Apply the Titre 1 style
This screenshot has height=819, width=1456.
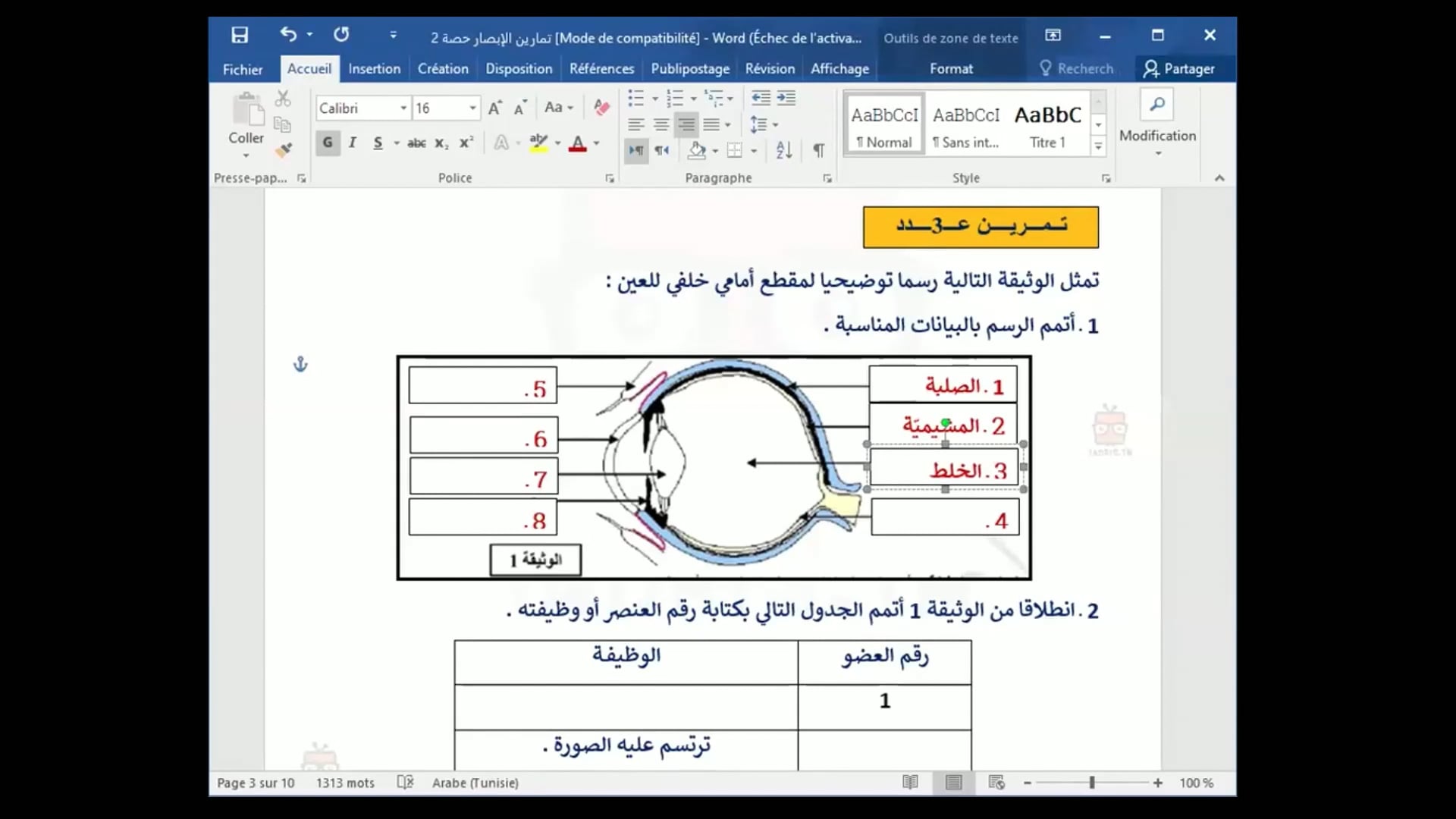point(1047,125)
